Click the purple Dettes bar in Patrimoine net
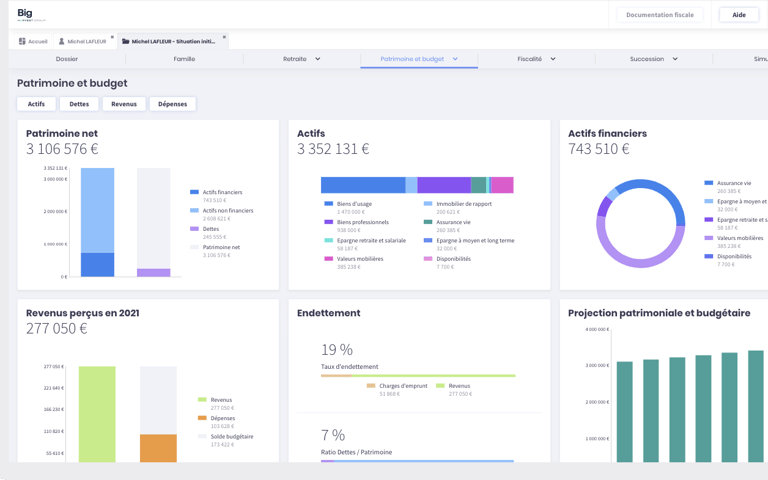Image resolution: width=768 pixels, height=480 pixels. pos(153,273)
